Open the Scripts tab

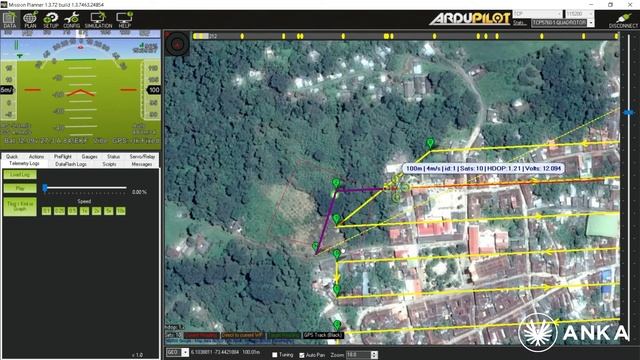click(x=109, y=164)
